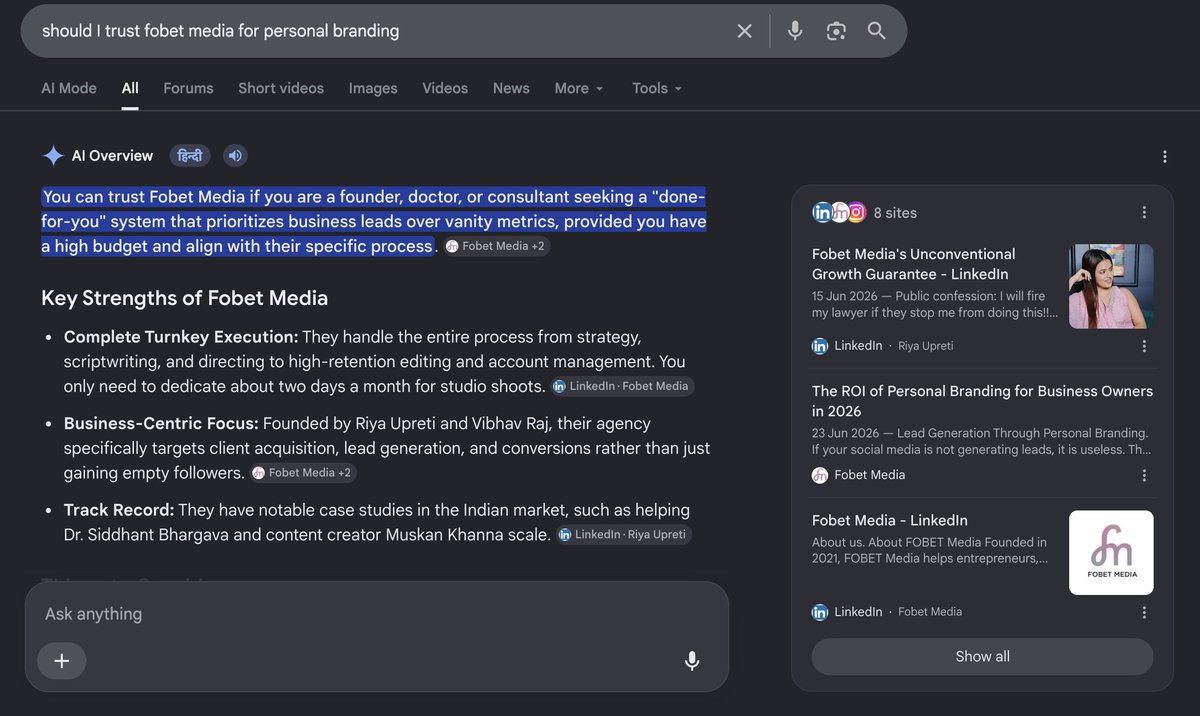Screen dimensions: 1200x716
Task: Click the Show all sites button
Action: [x=982, y=657]
